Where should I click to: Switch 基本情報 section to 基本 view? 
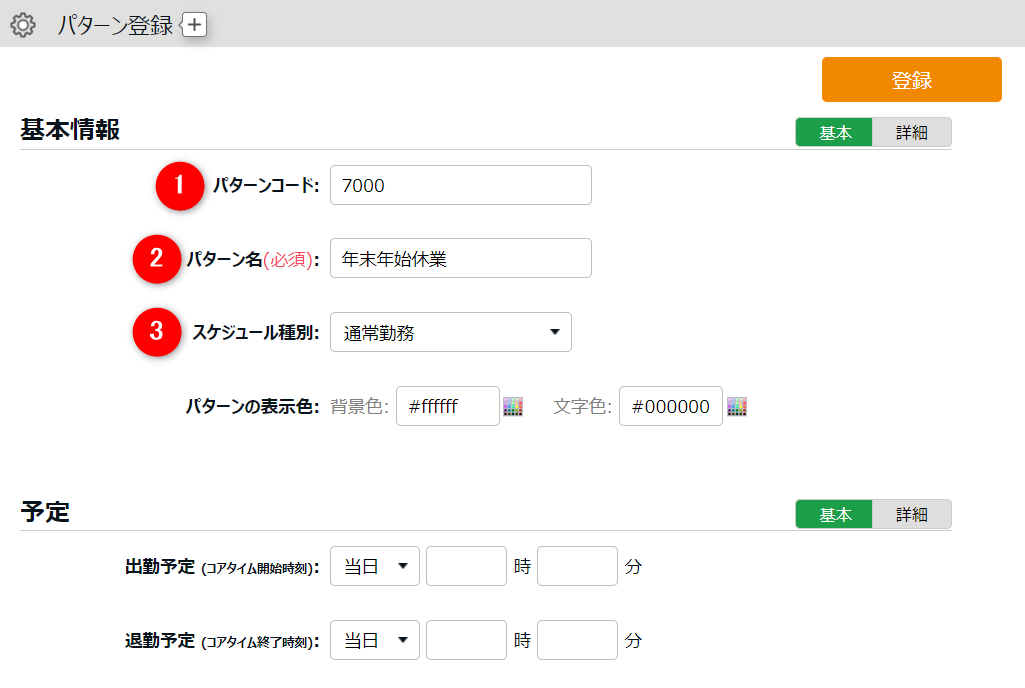coord(834,133)
